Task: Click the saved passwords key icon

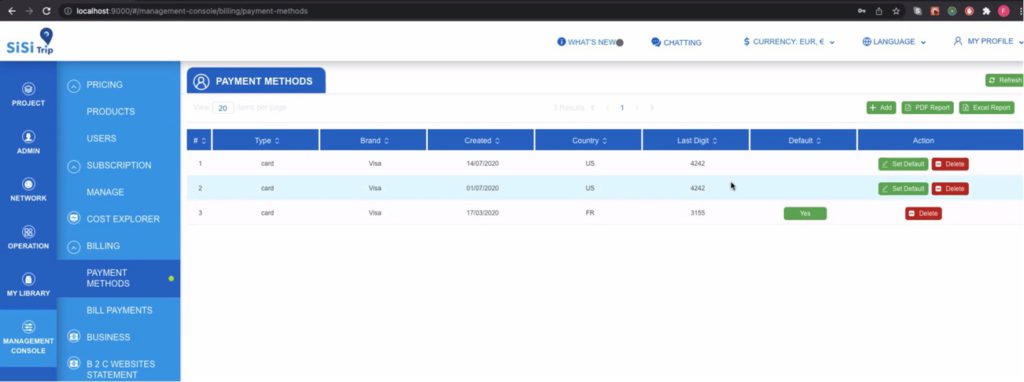Action: (862, 11)
